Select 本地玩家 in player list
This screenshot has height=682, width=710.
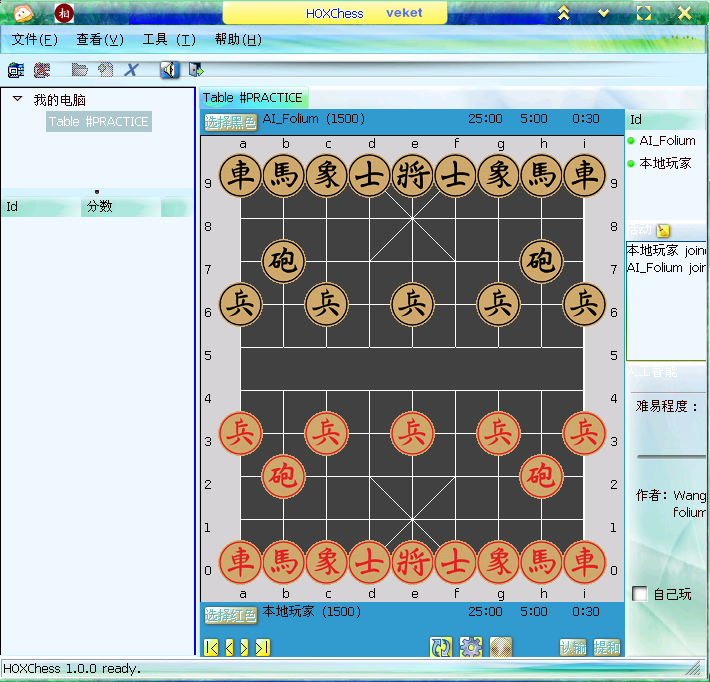[x=665, y=163]
